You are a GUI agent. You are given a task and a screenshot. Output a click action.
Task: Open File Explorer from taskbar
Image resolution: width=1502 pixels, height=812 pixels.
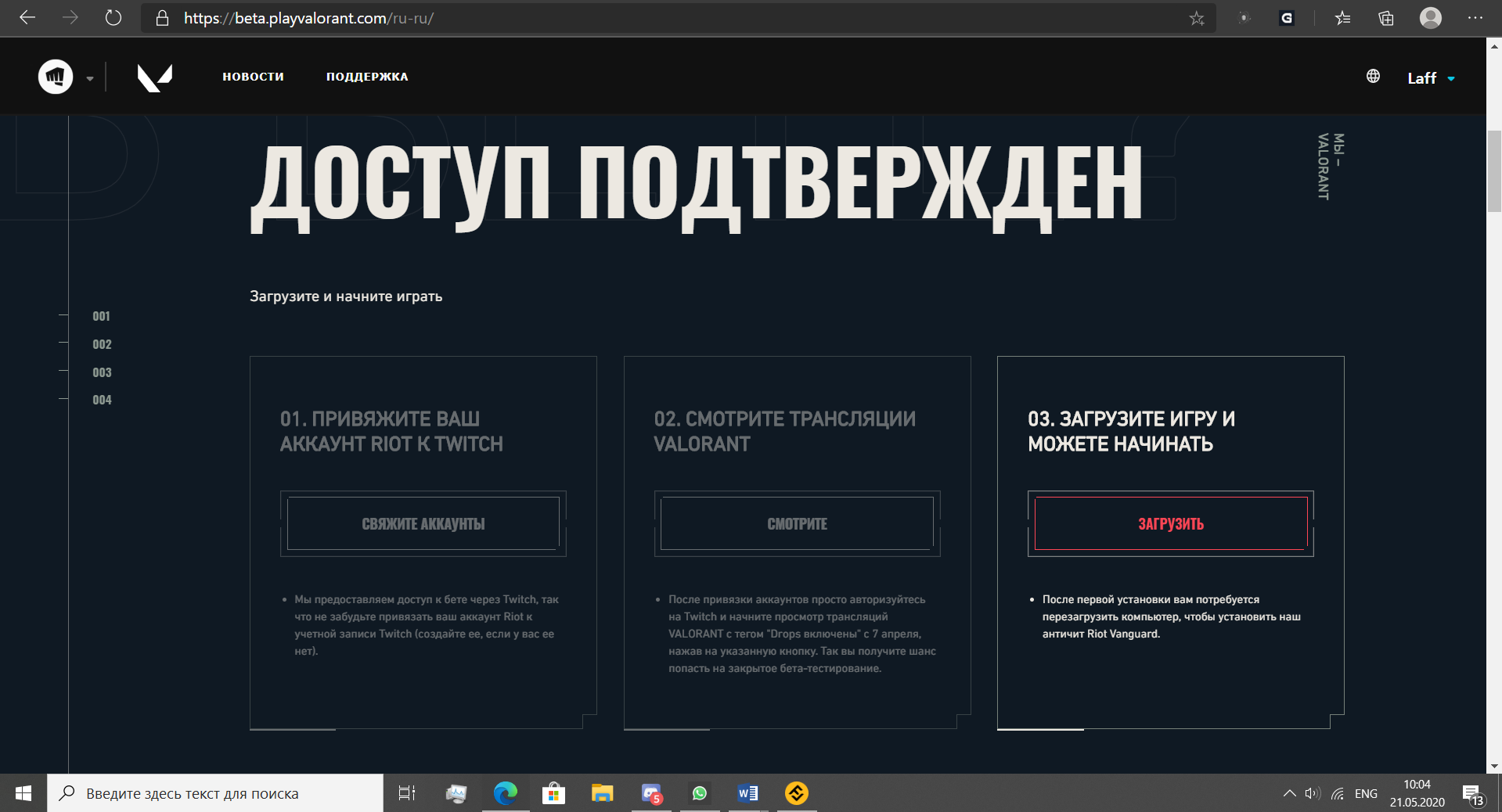click(x=602, y=793)
